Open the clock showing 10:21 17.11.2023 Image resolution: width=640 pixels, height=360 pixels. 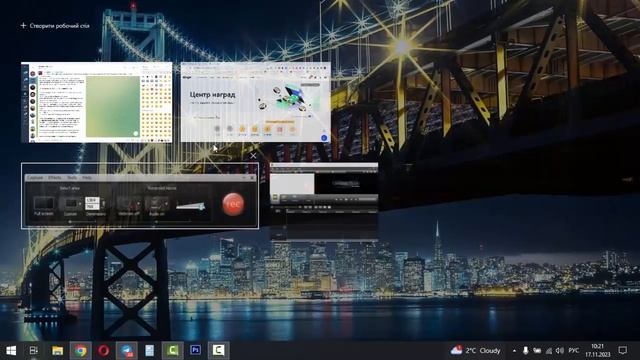point(598,350)
